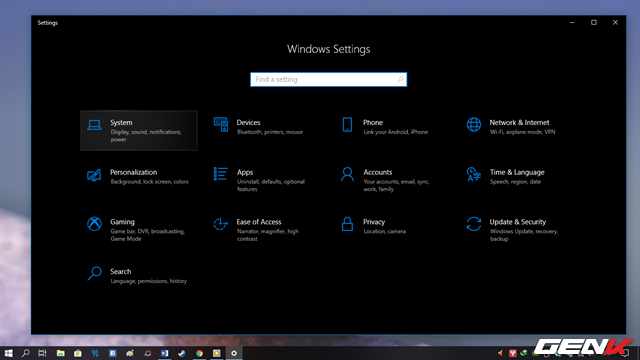Image resolution: width=640 pixels, height=360 pixels.
Task: Select the Phone settings icon
Action: [347, 124]
